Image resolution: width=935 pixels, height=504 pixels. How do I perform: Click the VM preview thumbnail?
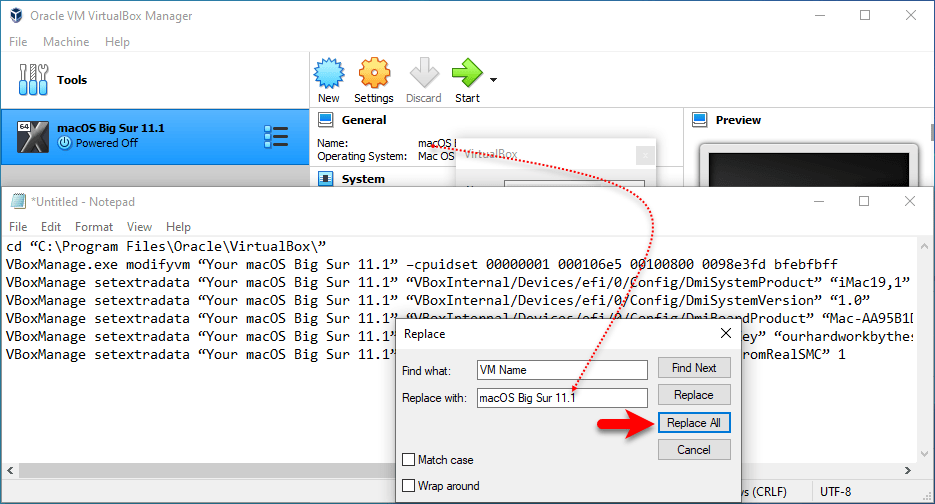(x=809, y=165)
